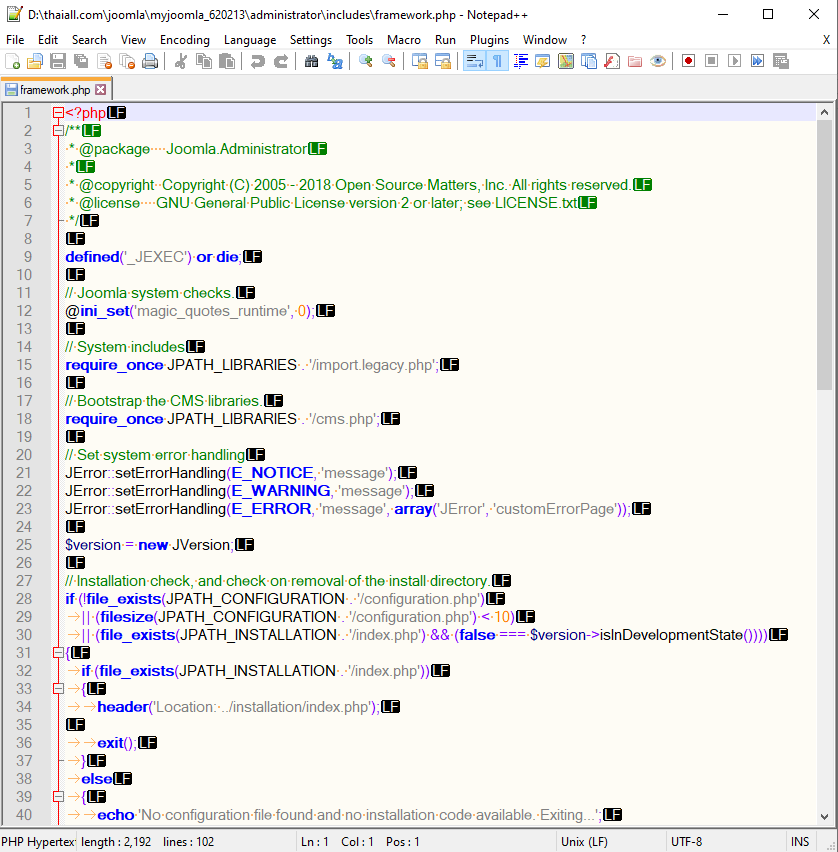Collapse the fold marker on line 1
Image resolution: width=838 pixels, height=852 pixels.
click(58, 113)
